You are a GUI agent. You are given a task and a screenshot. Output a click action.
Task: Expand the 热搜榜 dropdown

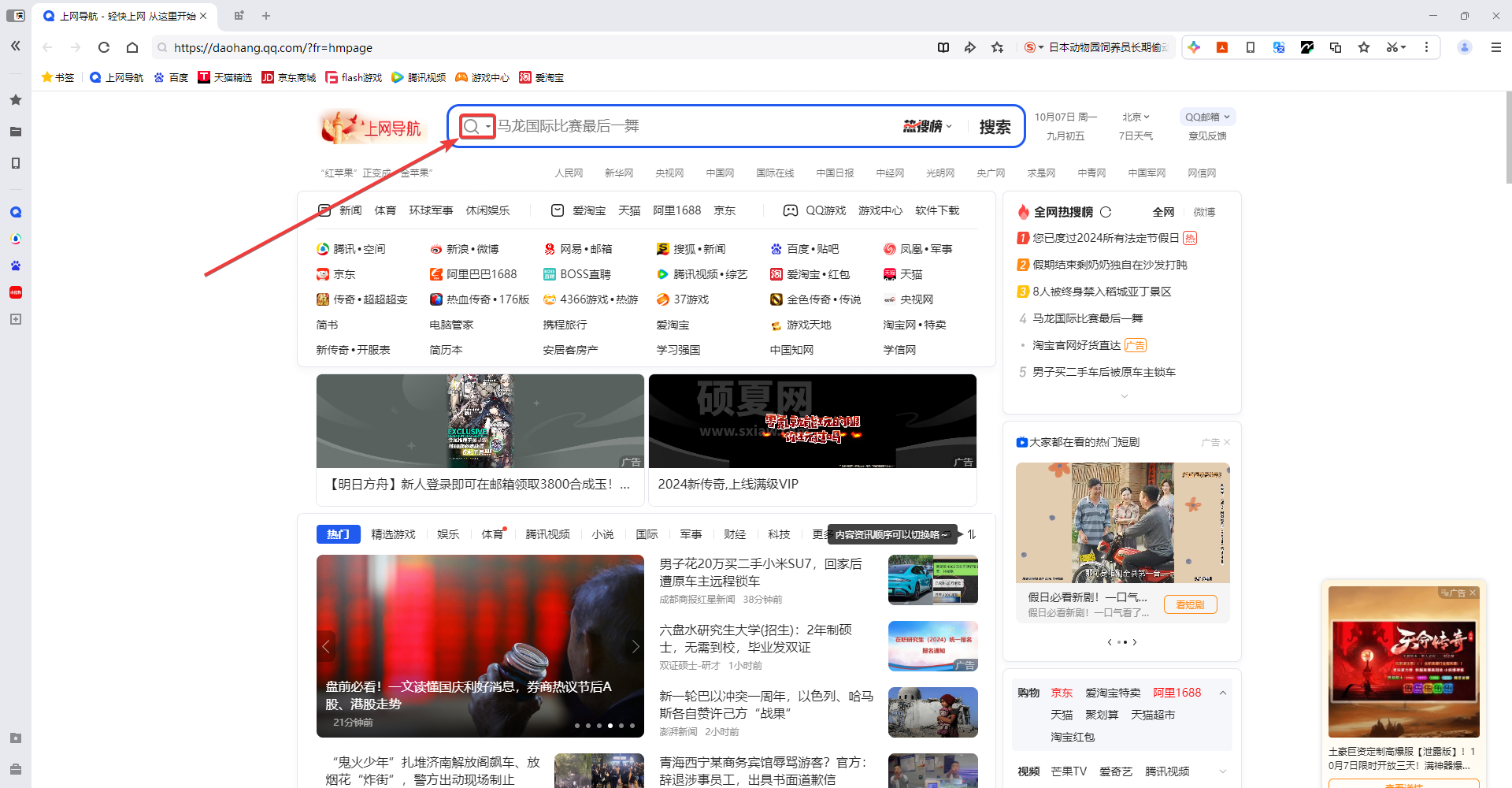[x=928, y=126]
